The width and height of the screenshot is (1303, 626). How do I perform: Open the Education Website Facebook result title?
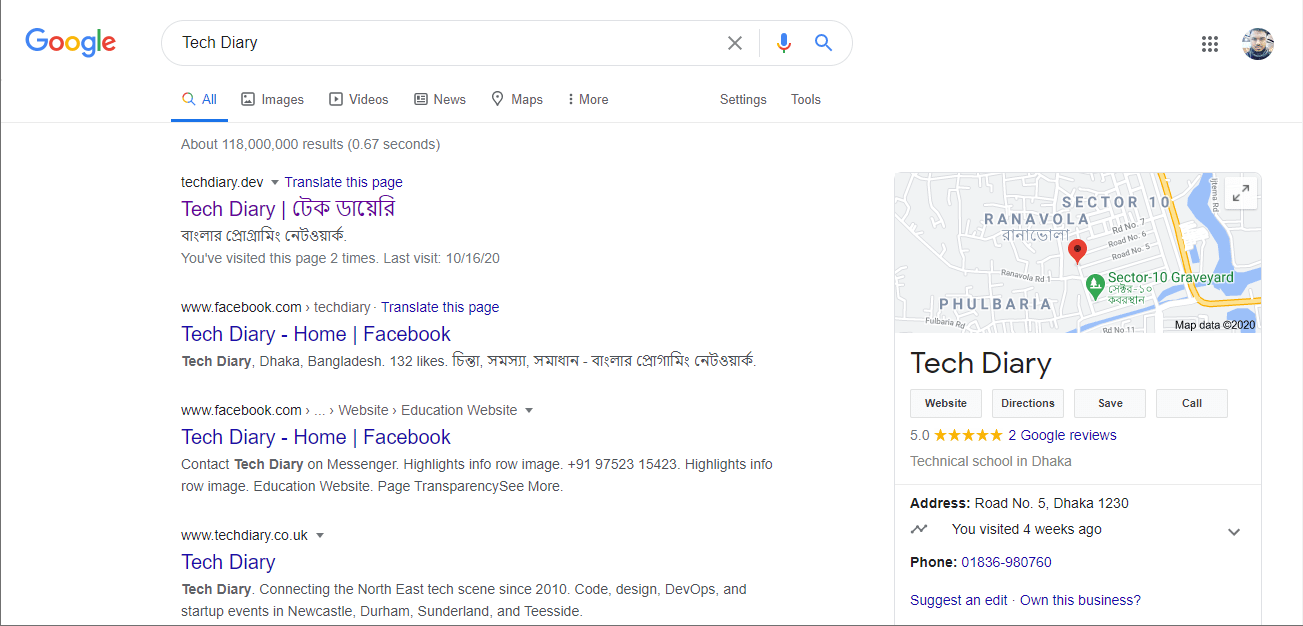316,437
